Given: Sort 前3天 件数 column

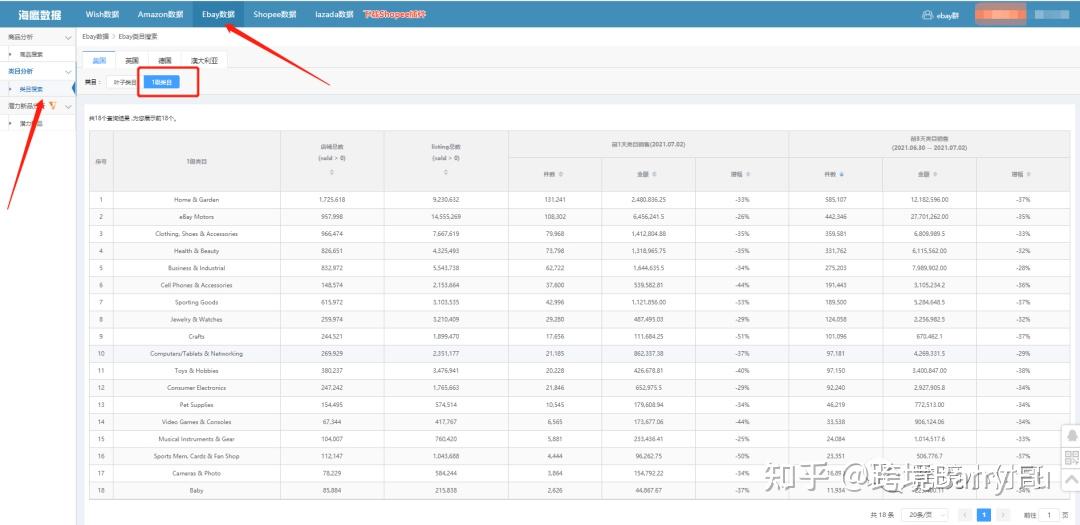Looking at the screenshot, I should point(841,174).
